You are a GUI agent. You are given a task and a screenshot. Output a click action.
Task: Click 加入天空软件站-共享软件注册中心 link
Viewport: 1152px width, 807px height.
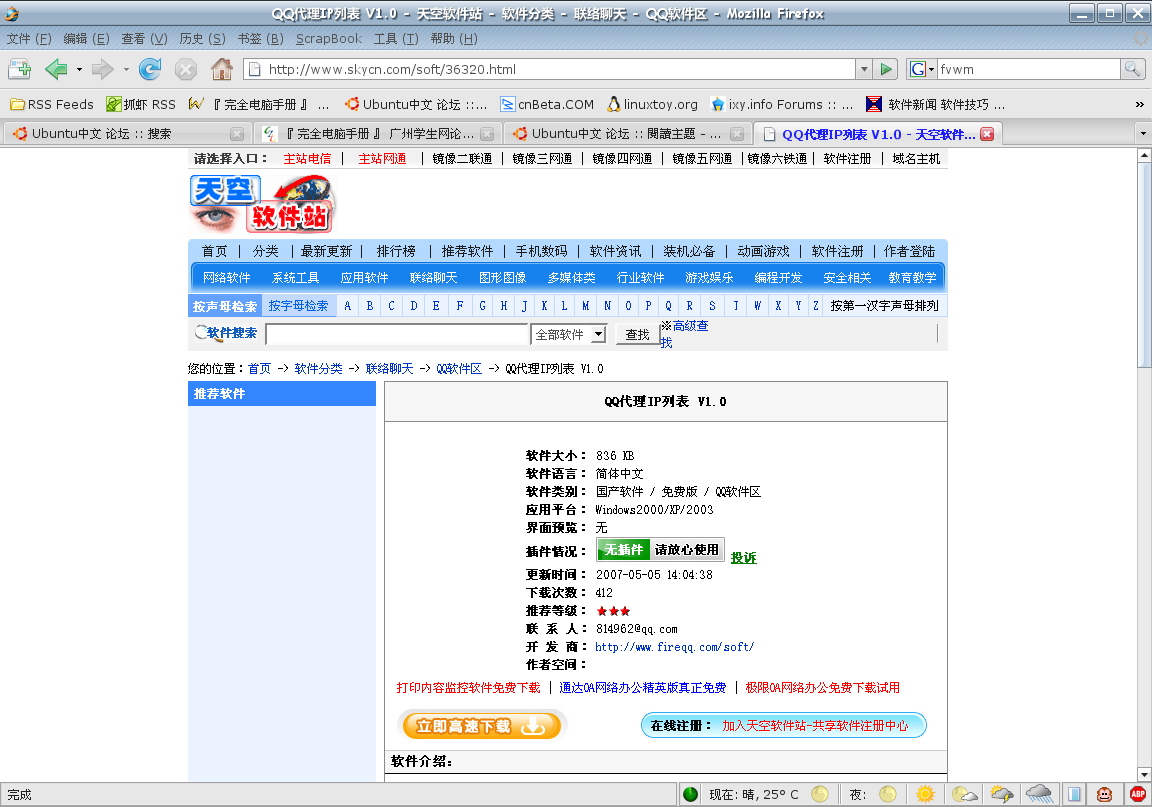815,726
